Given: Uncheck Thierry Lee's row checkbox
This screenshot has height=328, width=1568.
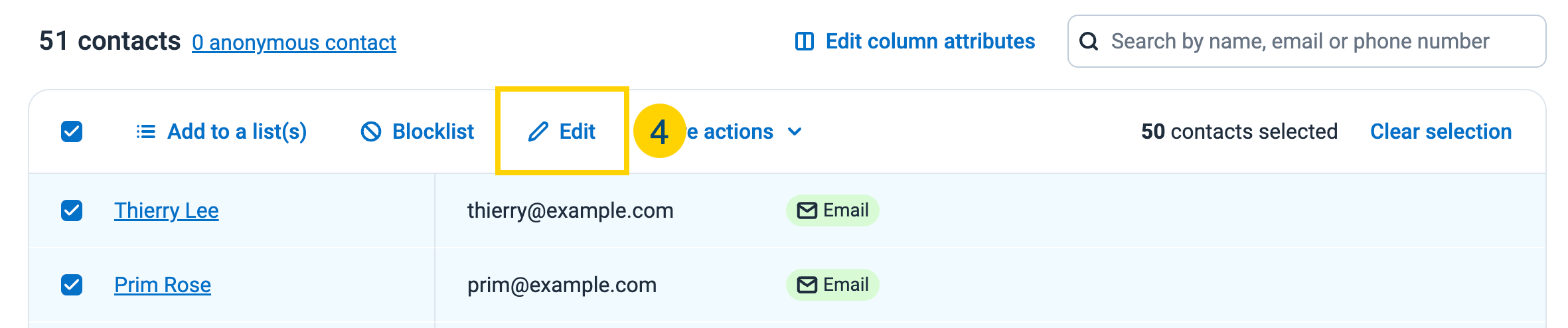Looking at the screenshot, I should pos(72,210).
